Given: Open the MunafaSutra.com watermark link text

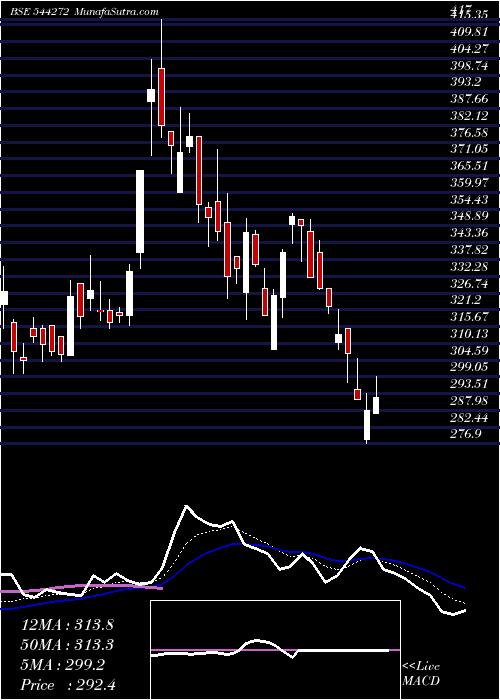Looking at the screenshot, I should [x=115, y=12].
